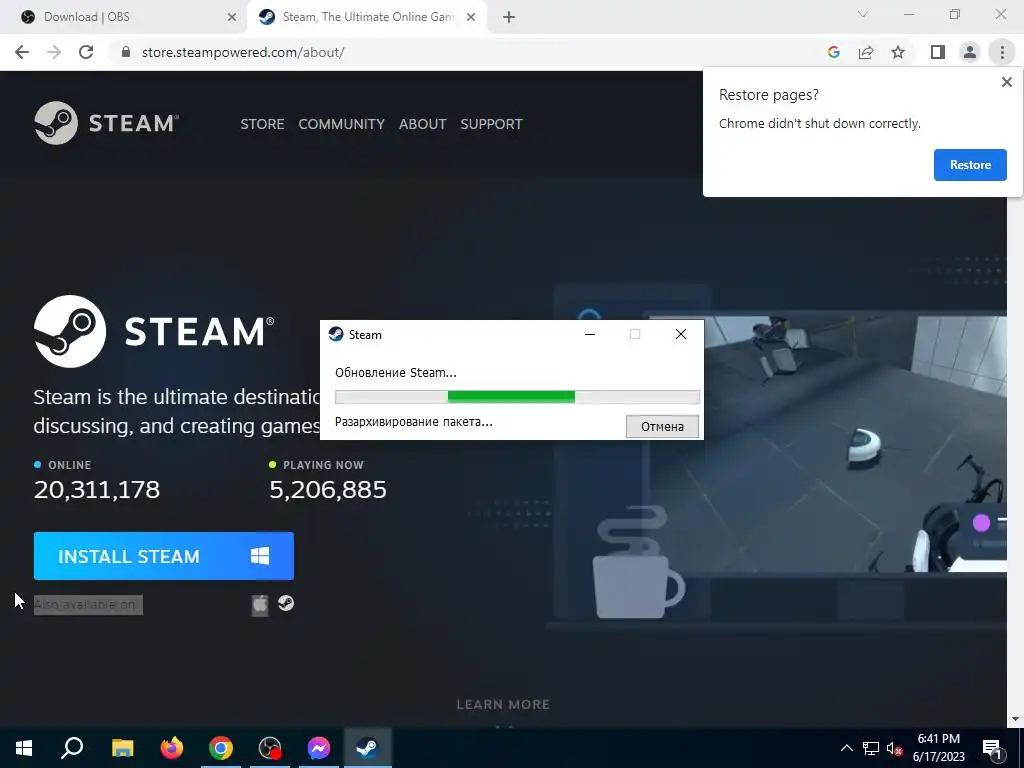
Task: Open the clock showing 6:41 PM
Action: point(938,748)
